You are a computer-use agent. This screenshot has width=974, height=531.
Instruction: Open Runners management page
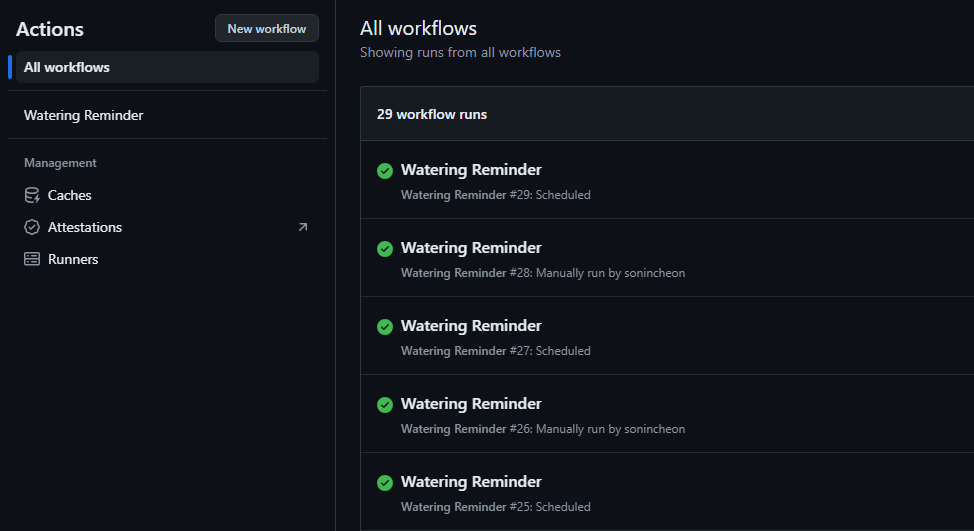(73, 260)
